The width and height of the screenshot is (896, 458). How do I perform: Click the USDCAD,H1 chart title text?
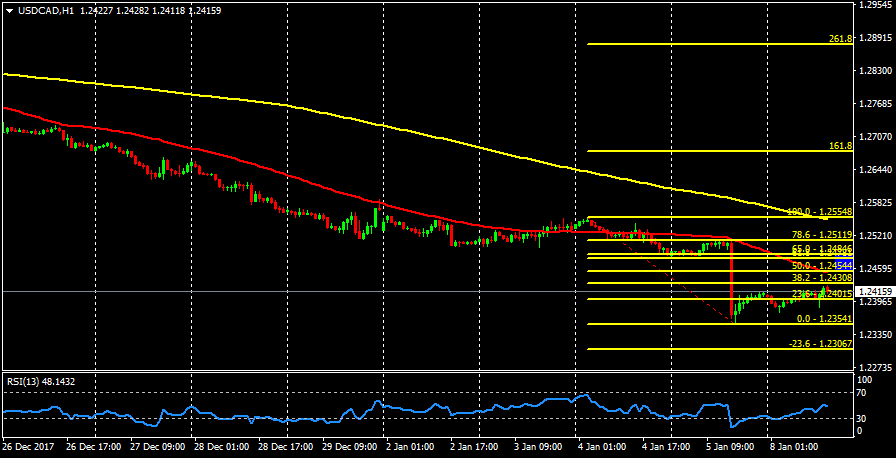click(x=45, y=10)
